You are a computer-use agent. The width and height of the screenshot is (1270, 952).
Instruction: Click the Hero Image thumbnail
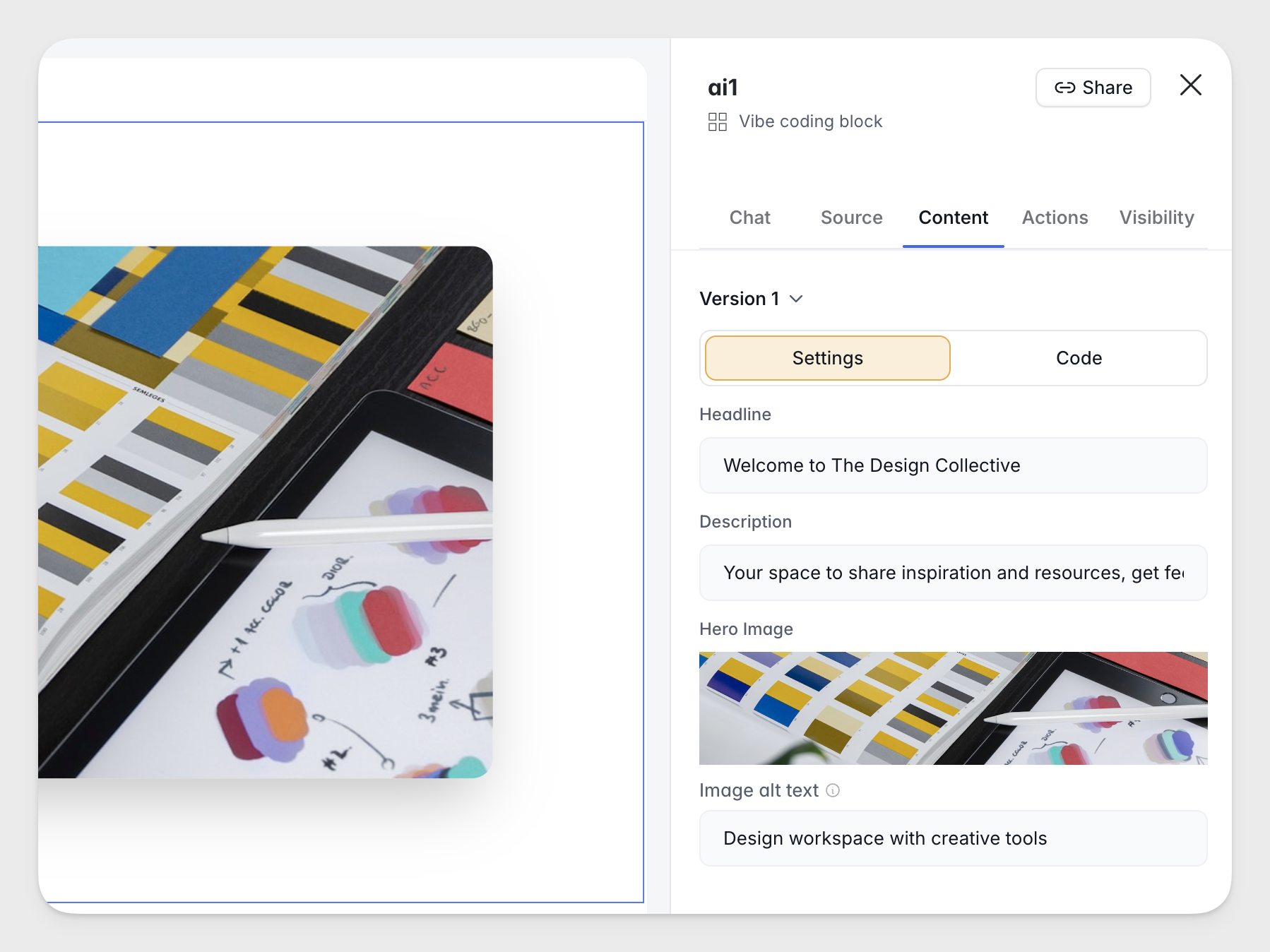coord(953,708)
